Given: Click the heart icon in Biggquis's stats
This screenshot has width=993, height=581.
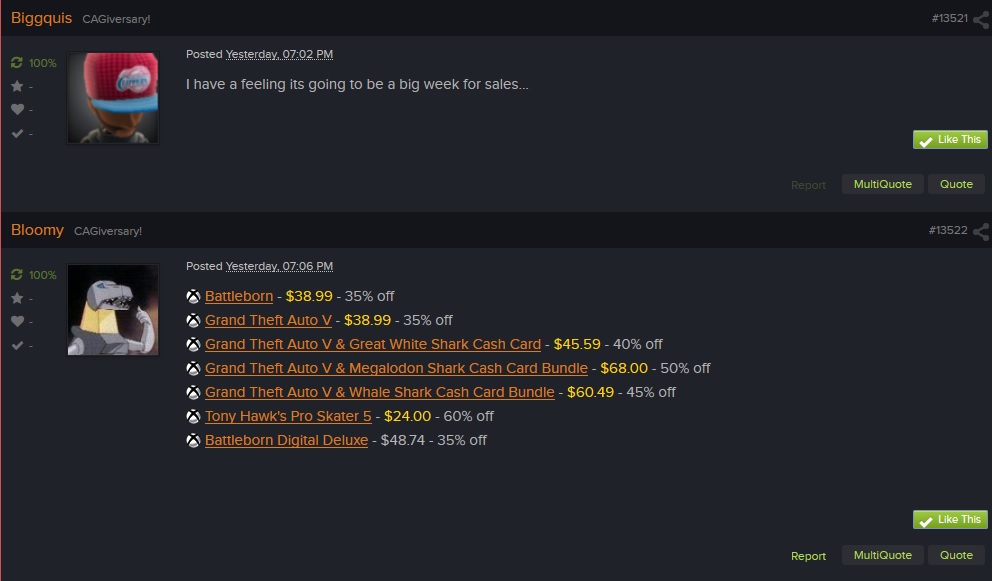Looking at the screenshot, I should point(17,109).
